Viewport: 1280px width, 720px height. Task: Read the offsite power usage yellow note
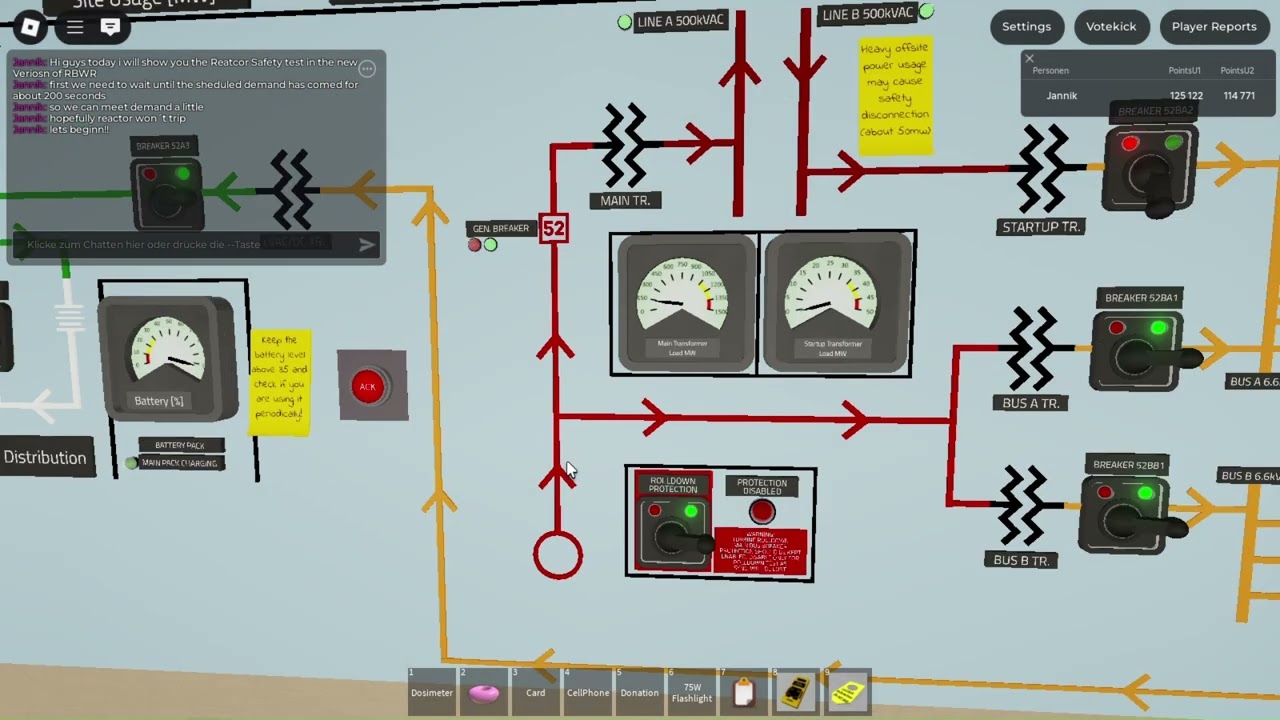click(895, 97)
